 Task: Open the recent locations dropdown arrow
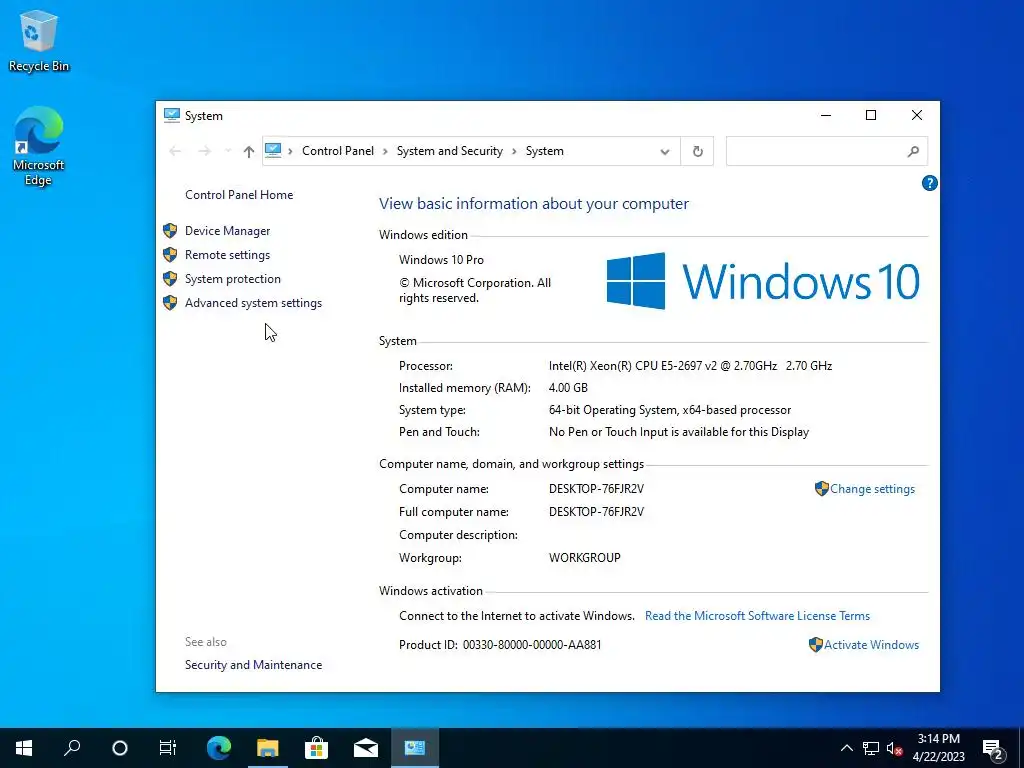click(227, 152)
